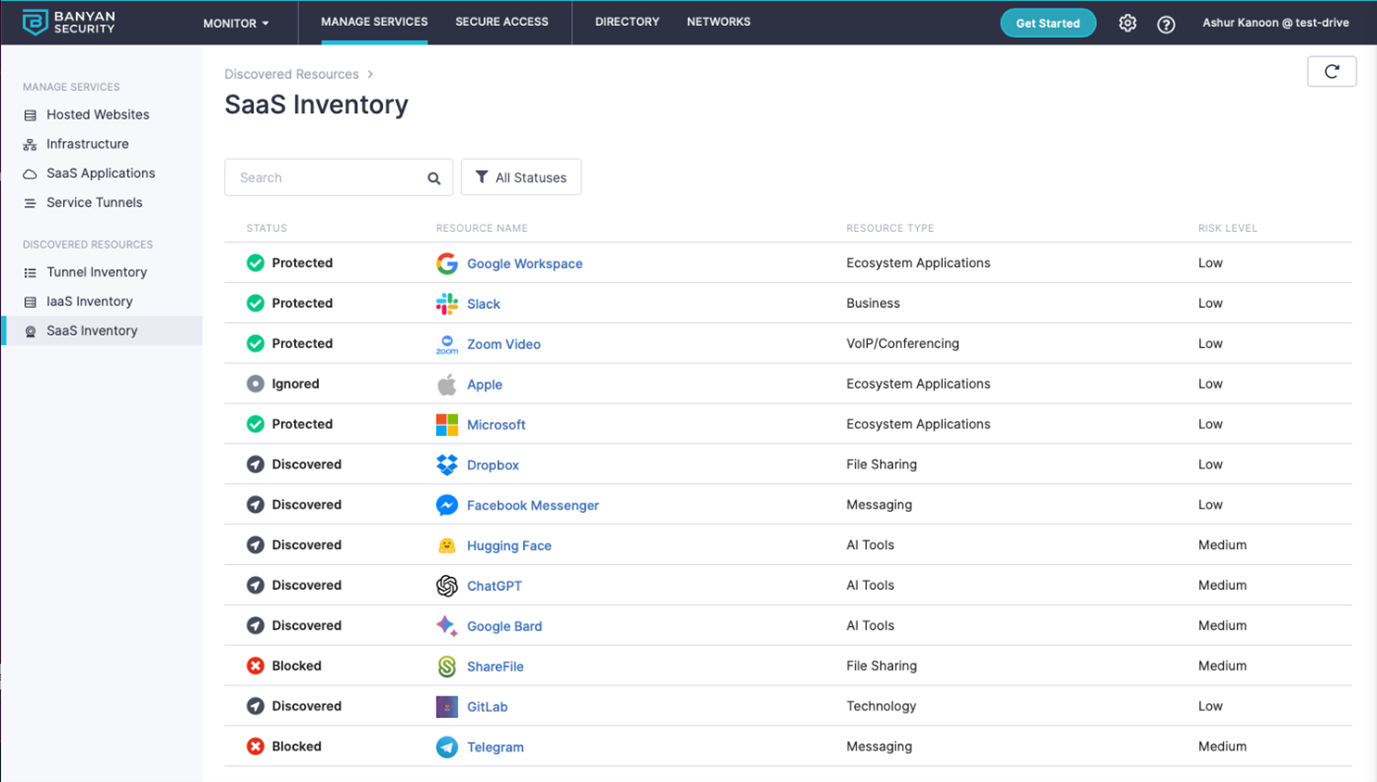The width and height of the screenshot is (1377, 782).
Task: Go to SaaS Applications in sidebar
Action: pos(100,173)
